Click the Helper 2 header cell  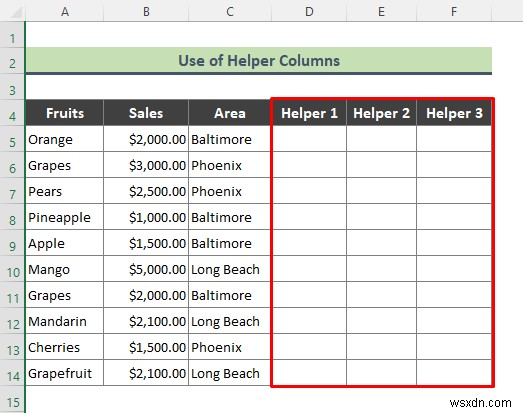click(382, 113)
